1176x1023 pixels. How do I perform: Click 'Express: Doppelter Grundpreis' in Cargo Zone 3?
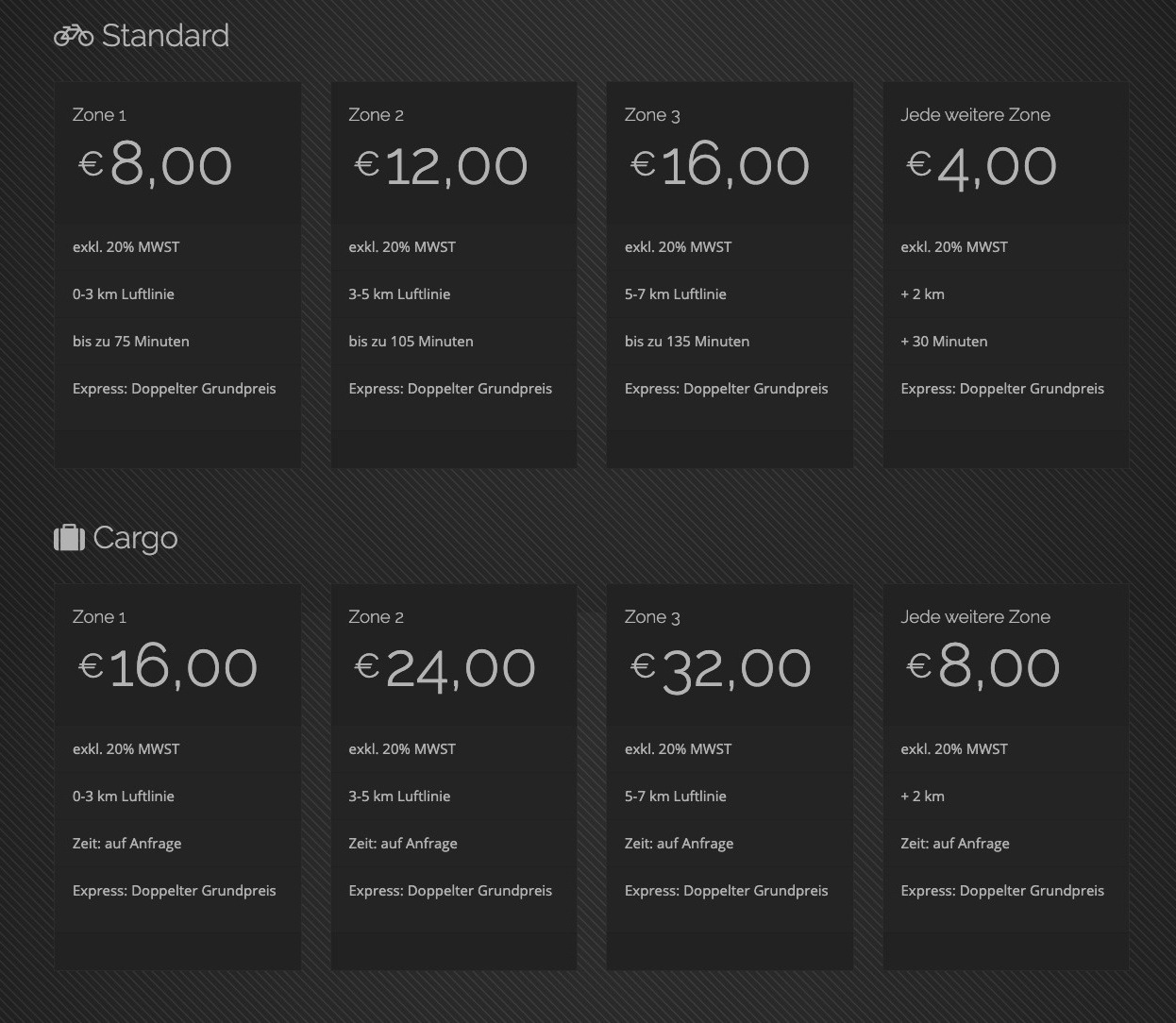tap(727, 891)
